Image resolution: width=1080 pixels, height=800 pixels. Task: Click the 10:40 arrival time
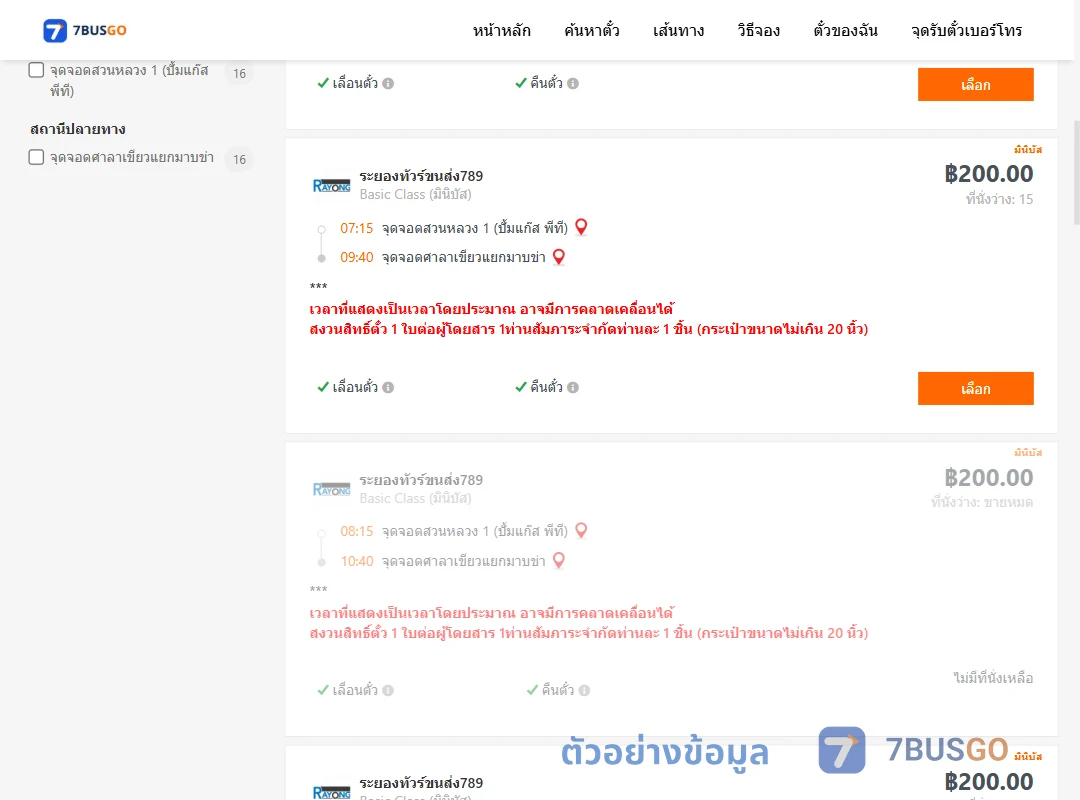click(357, 561)
